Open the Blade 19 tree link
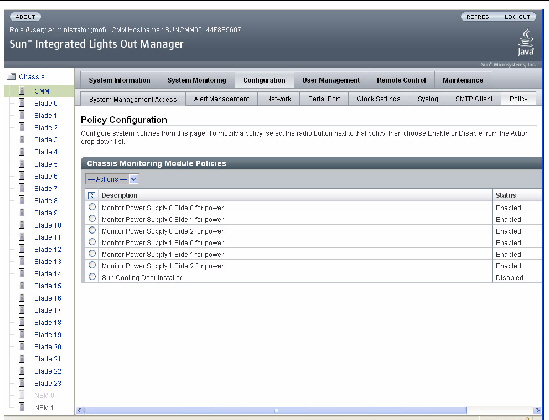The image size is (549, 420). click(x=48, y=335)
